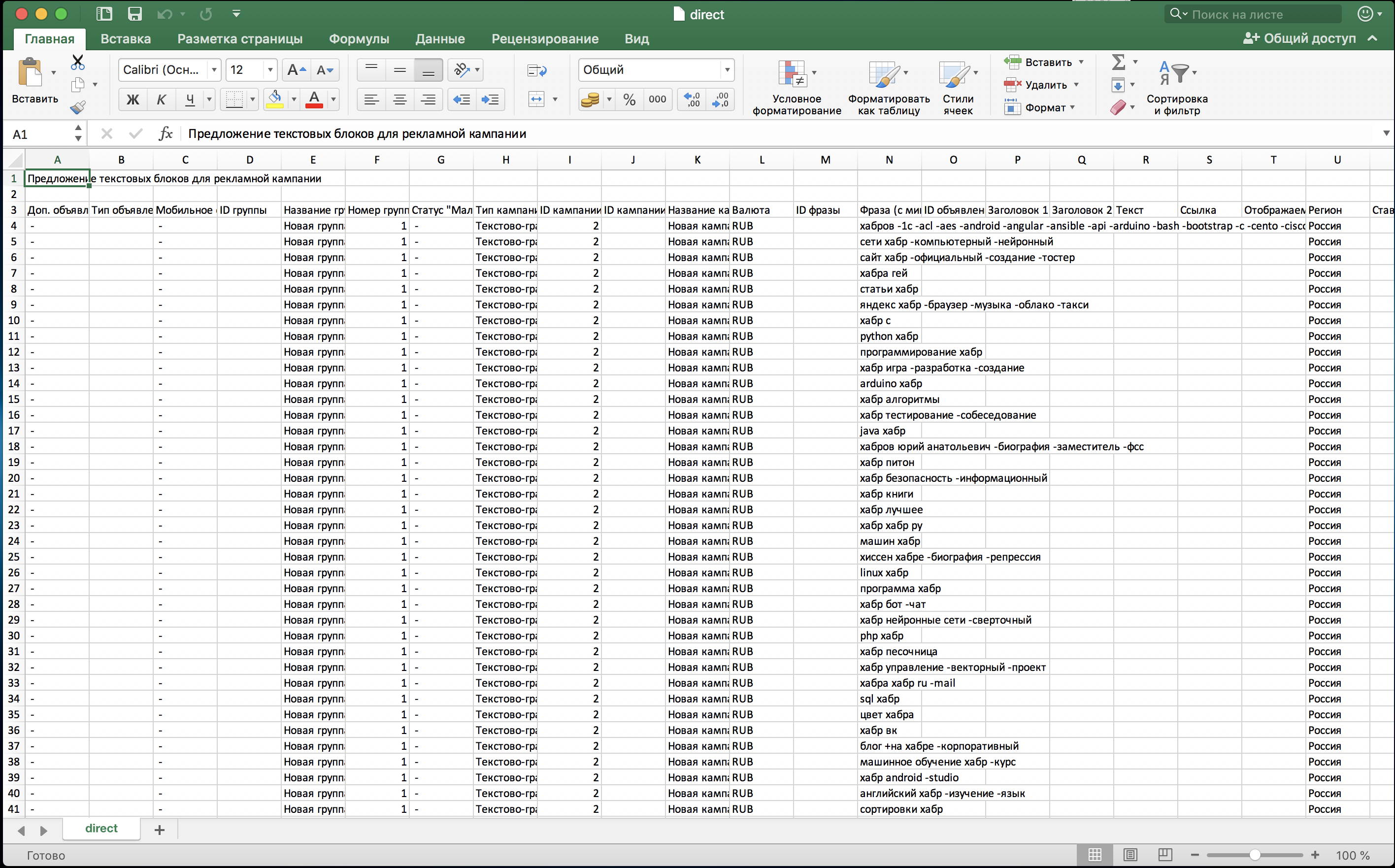Click the Copy icon in clipboard group
1395x868 pixels.
[77, 84]
